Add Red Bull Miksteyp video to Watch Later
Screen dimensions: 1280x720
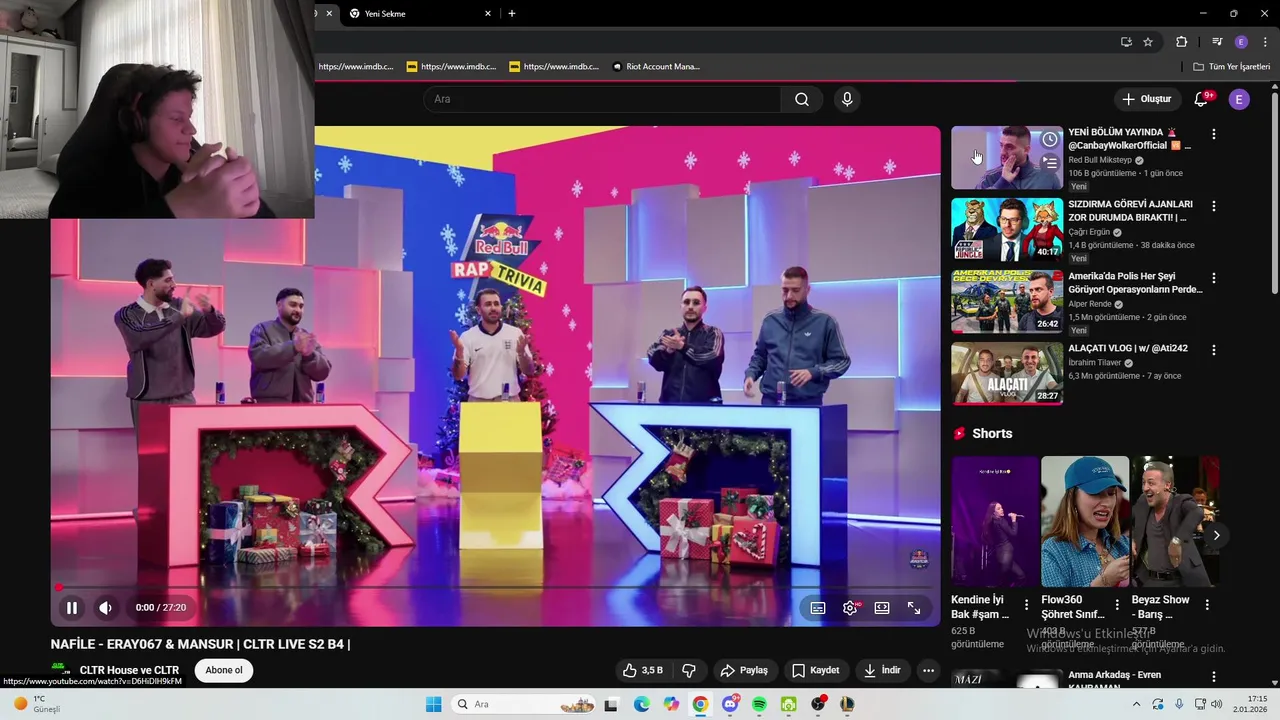pos(1049,139)
